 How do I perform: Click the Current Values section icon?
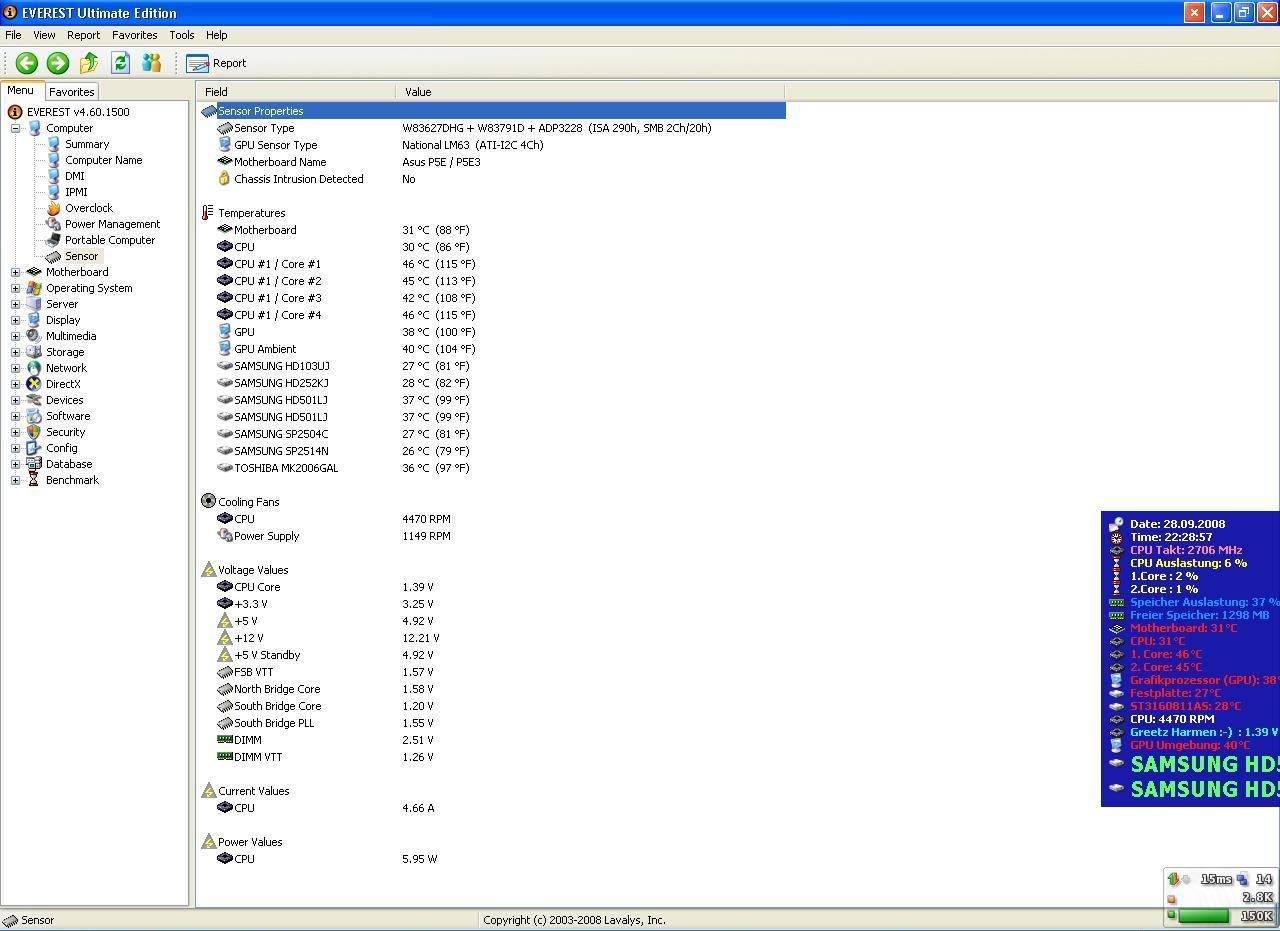coord(208,791)
